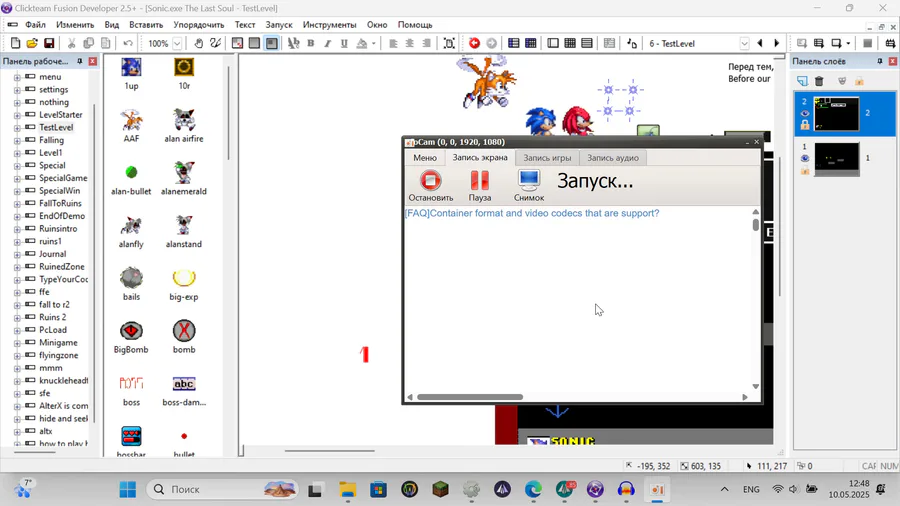The height and width of the screenshot is (506, 900).
Task: Open the Файл menu
Action: 35,25
